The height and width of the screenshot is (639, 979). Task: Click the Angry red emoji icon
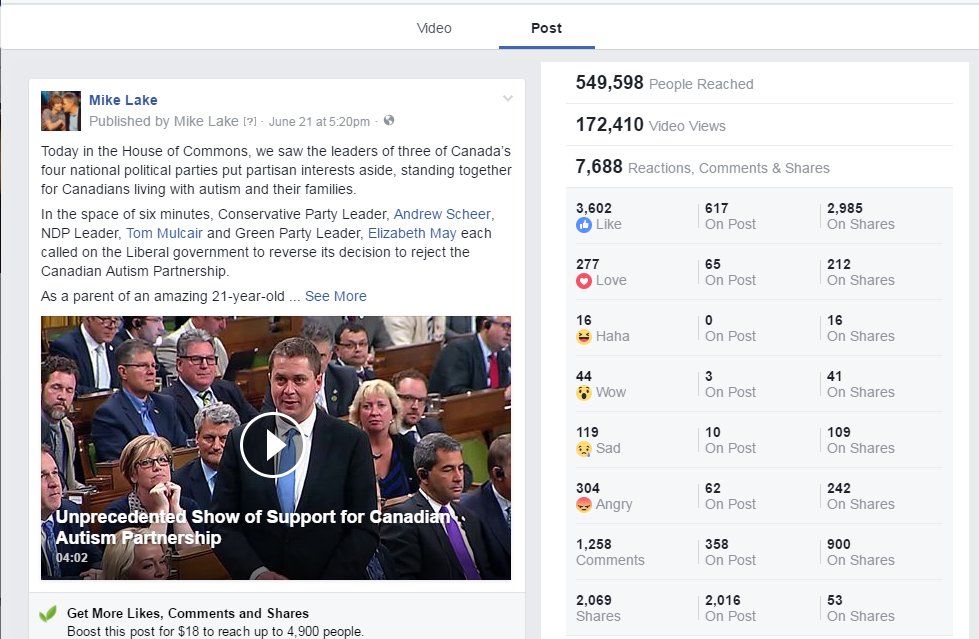pos(584,505)
